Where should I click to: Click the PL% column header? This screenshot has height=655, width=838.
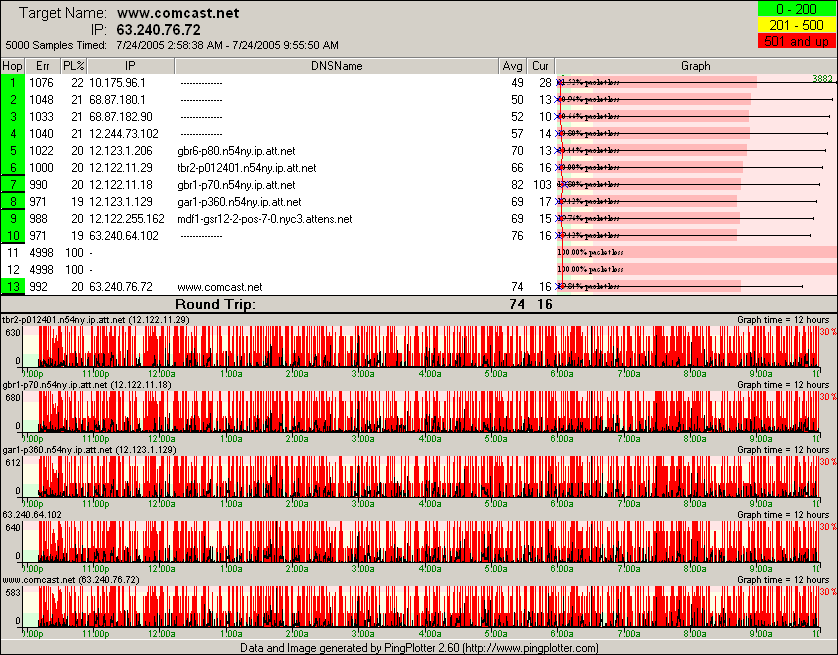pyautogui.click(x=73, y=66)
